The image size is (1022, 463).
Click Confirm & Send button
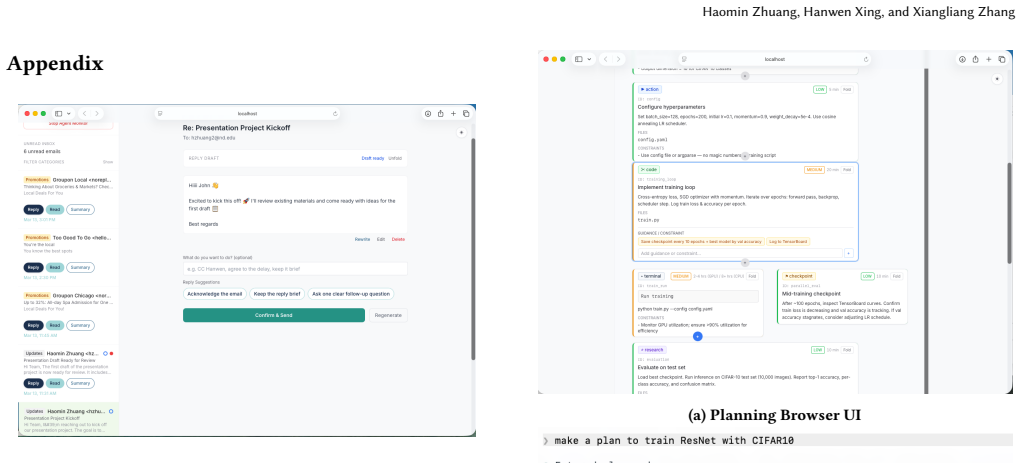coord(274,315)
